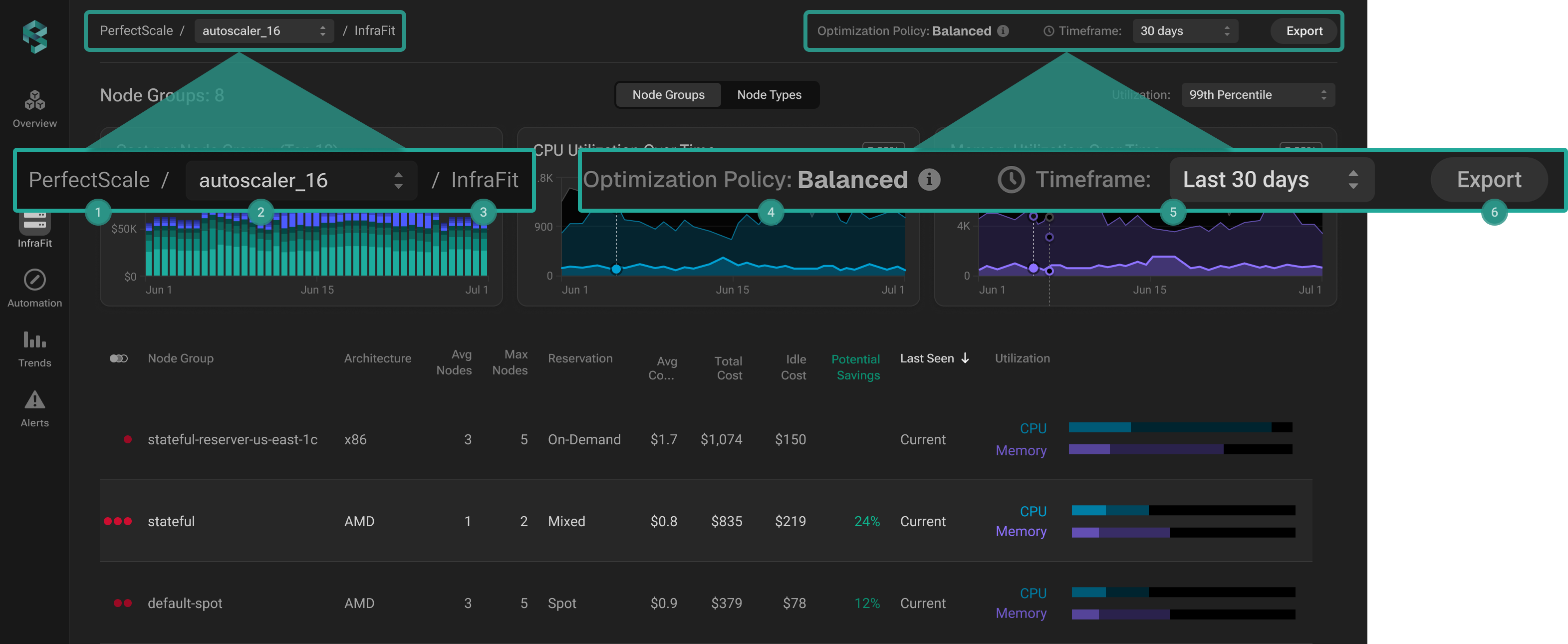Click the Current last-seen cell on stateful-reserver-us-east-1c row
This screenshot has width=1568, height=644.
click(x=923, y=439)
